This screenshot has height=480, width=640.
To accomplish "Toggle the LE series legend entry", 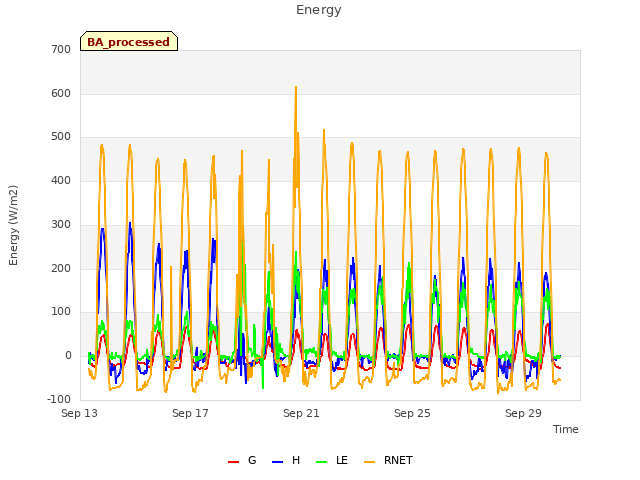I will (332, 460).
